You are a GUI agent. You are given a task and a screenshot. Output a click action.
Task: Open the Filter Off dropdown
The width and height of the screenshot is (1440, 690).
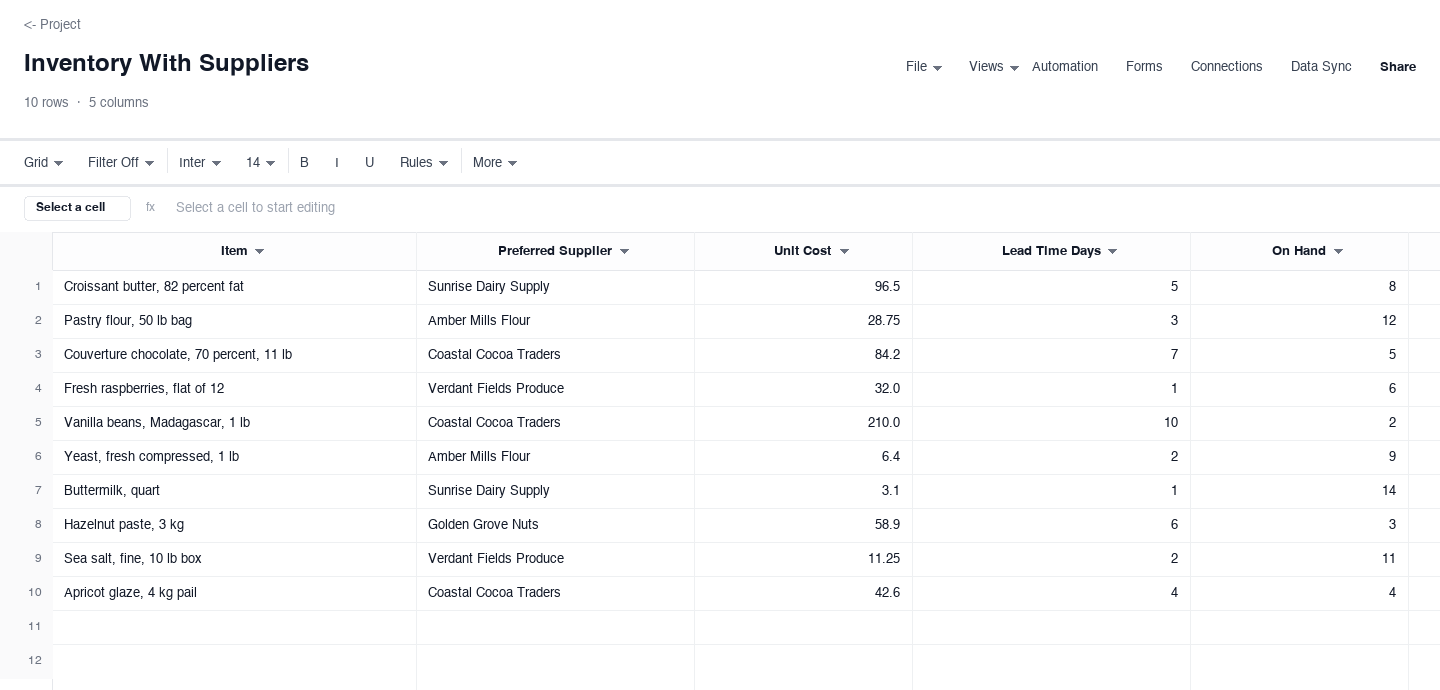click(x=121, y=162)
